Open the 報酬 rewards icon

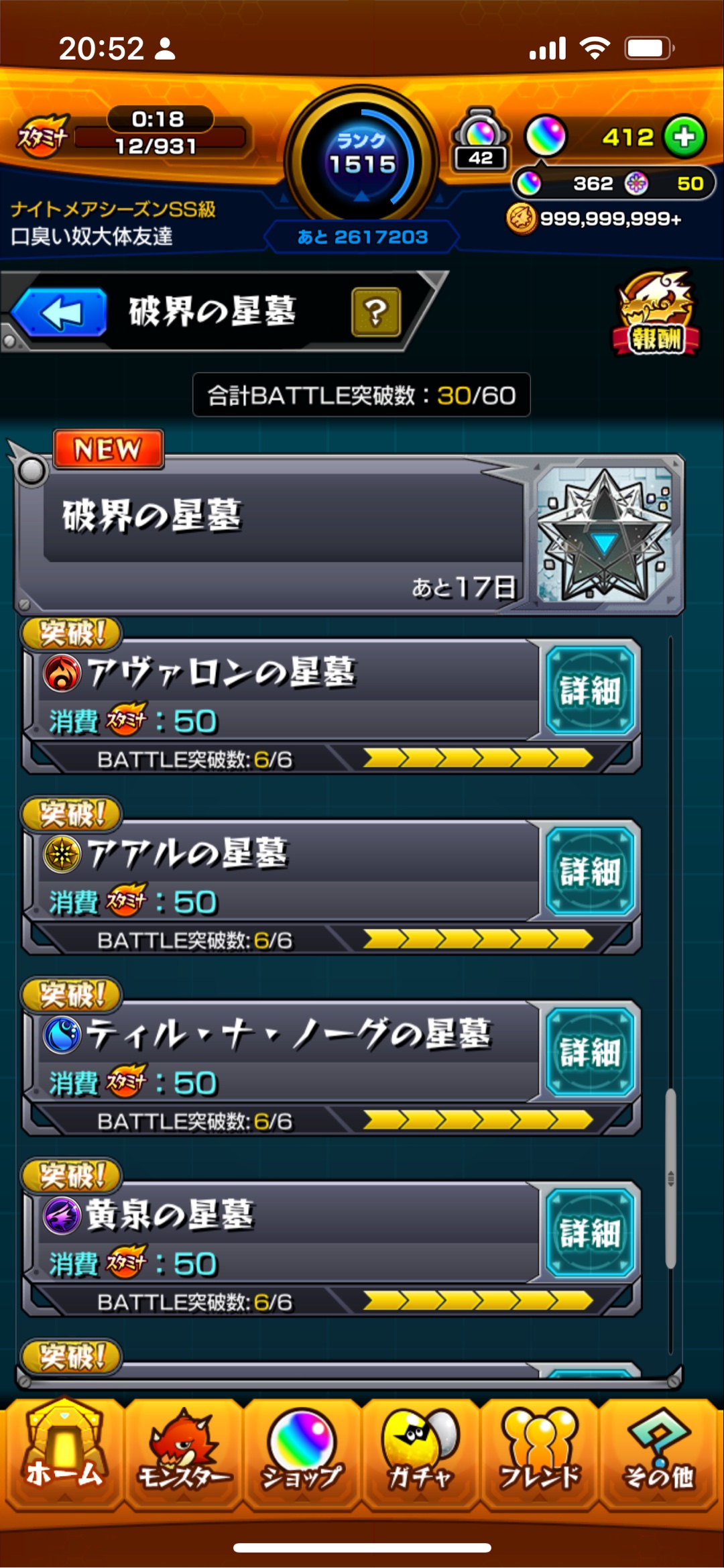(x=656, y=314)
